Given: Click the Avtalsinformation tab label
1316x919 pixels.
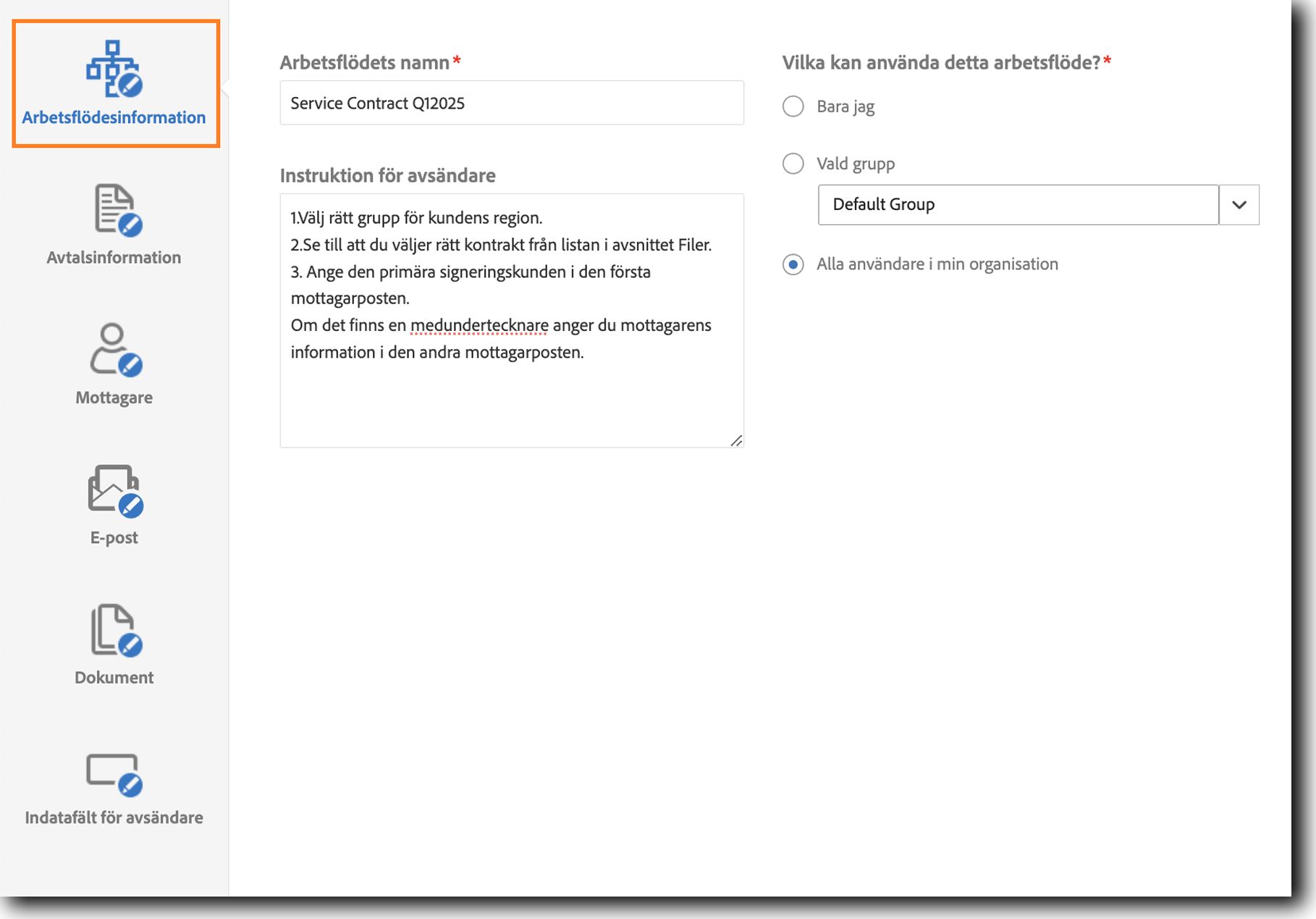Looking at the screenshot, I should [x=114, y=258].
